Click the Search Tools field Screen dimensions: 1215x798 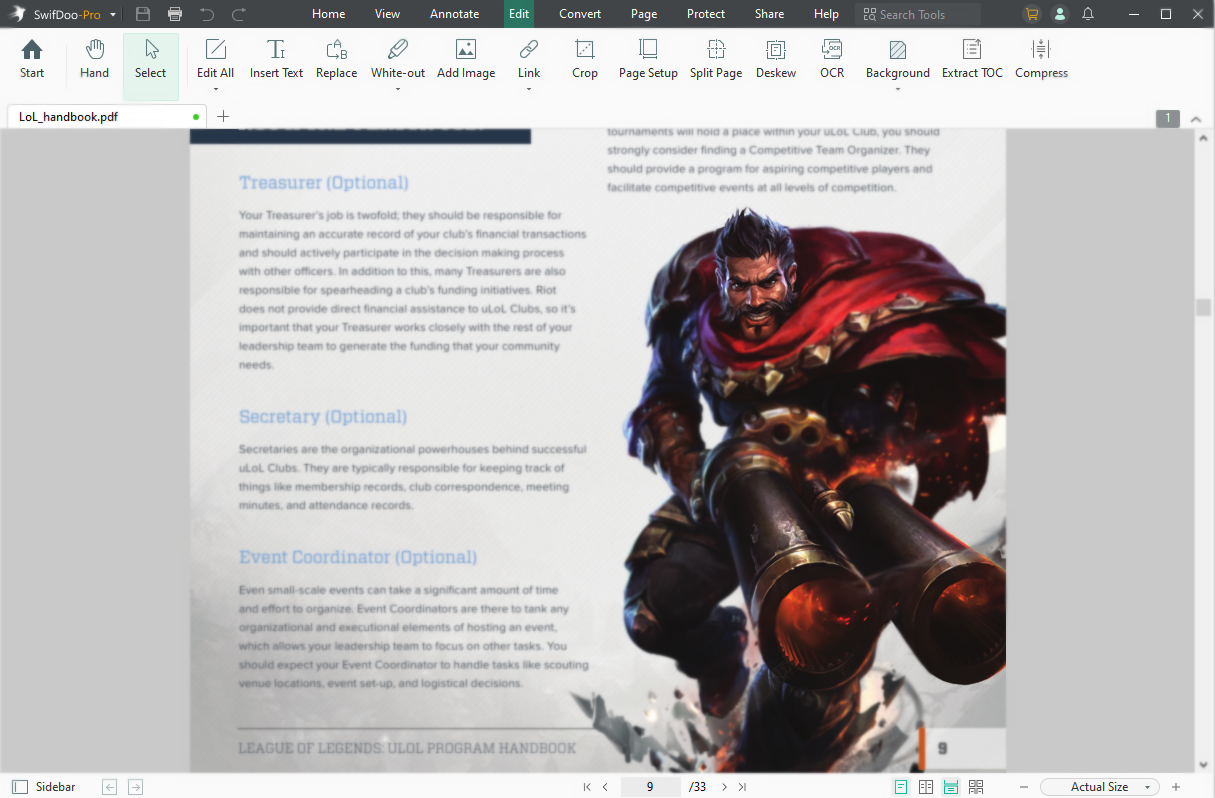click(x=919, y=14)
